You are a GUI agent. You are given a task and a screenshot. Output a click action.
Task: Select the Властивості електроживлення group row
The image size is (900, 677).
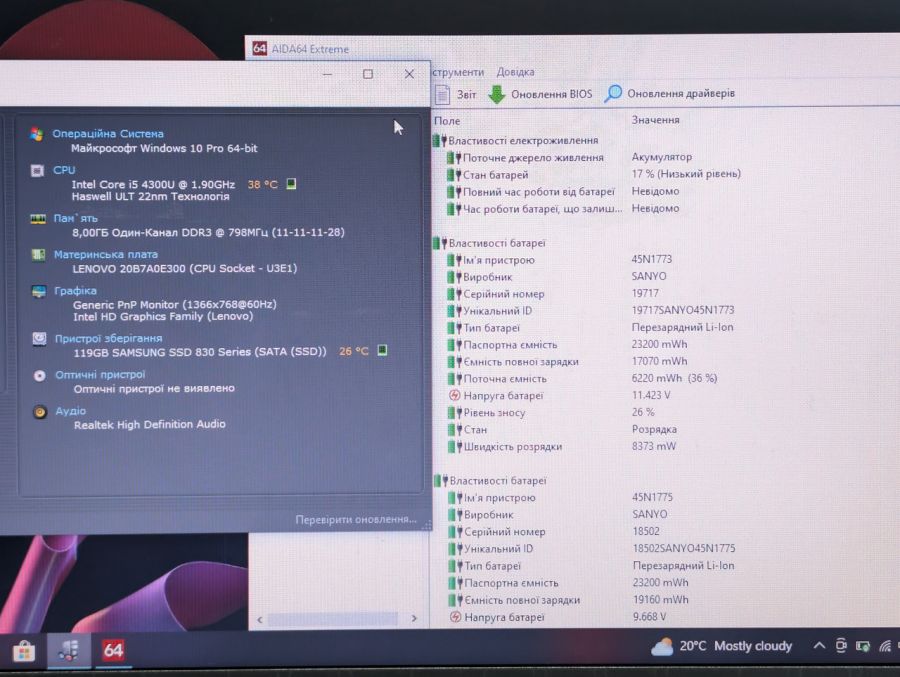pos(515,140)
